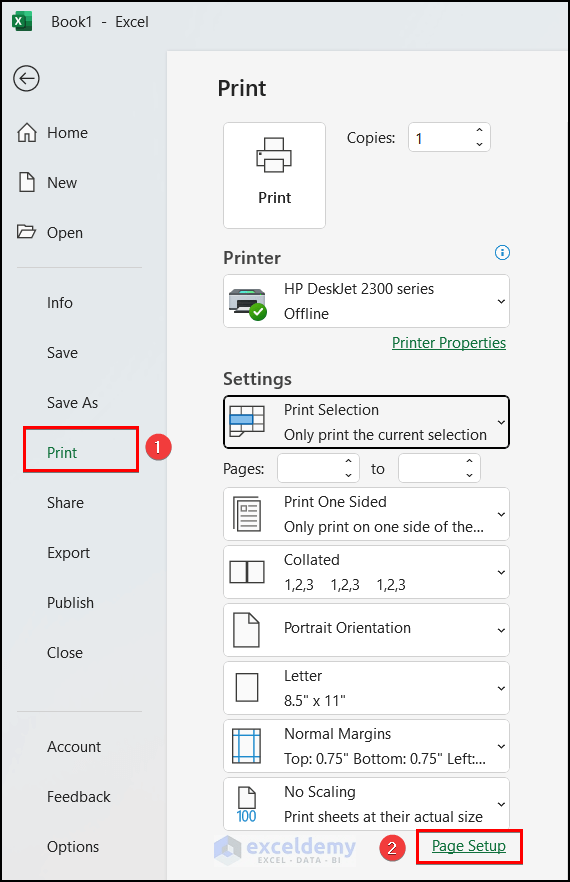
Task: Increase the Pages to value
Action: point(469,461)
